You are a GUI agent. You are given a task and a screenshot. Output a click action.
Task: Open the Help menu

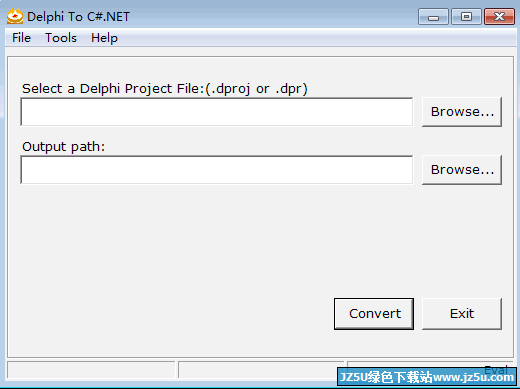pos(104,38)
